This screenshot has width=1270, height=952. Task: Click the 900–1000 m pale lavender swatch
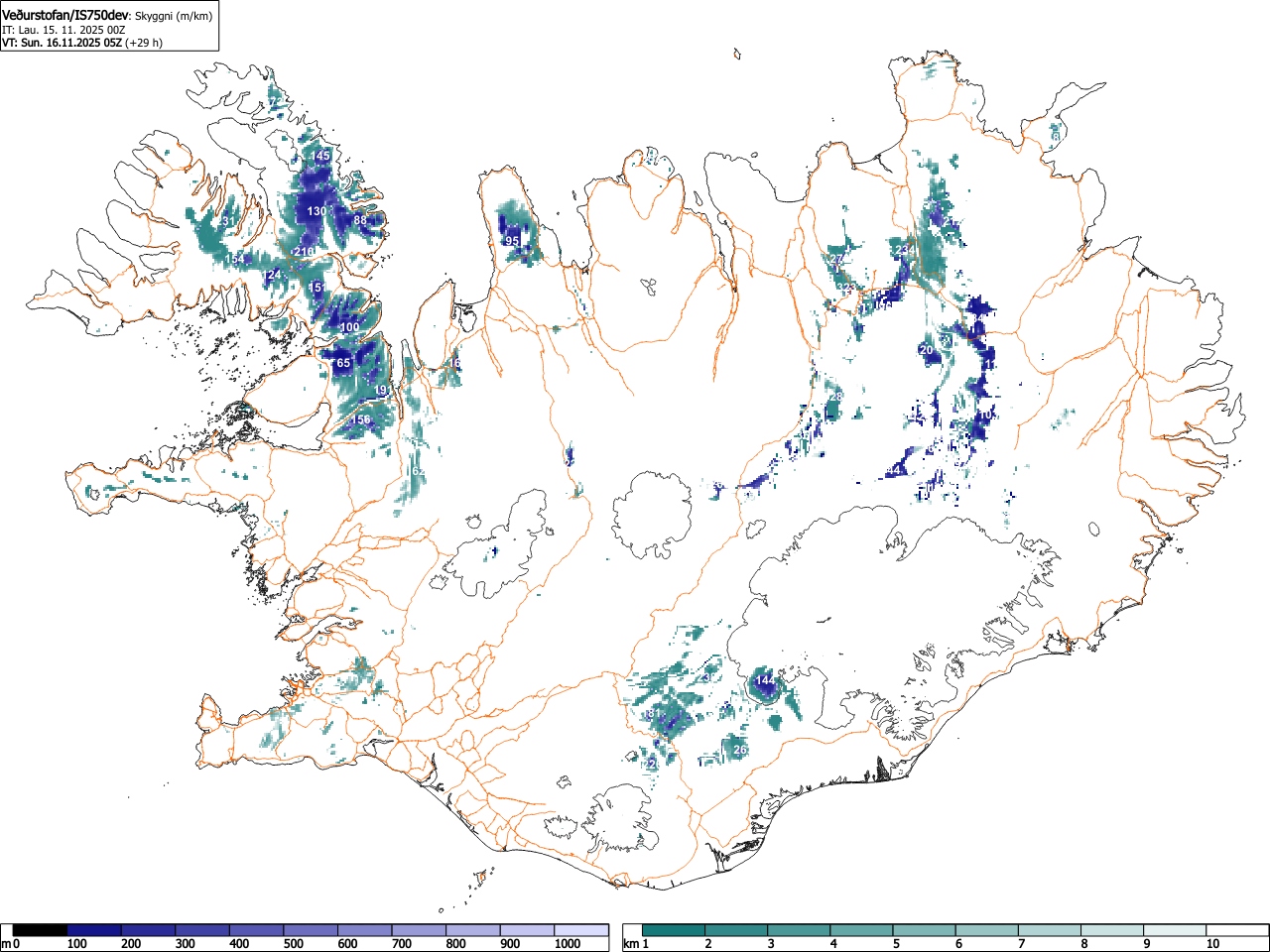tap(527, 930)
